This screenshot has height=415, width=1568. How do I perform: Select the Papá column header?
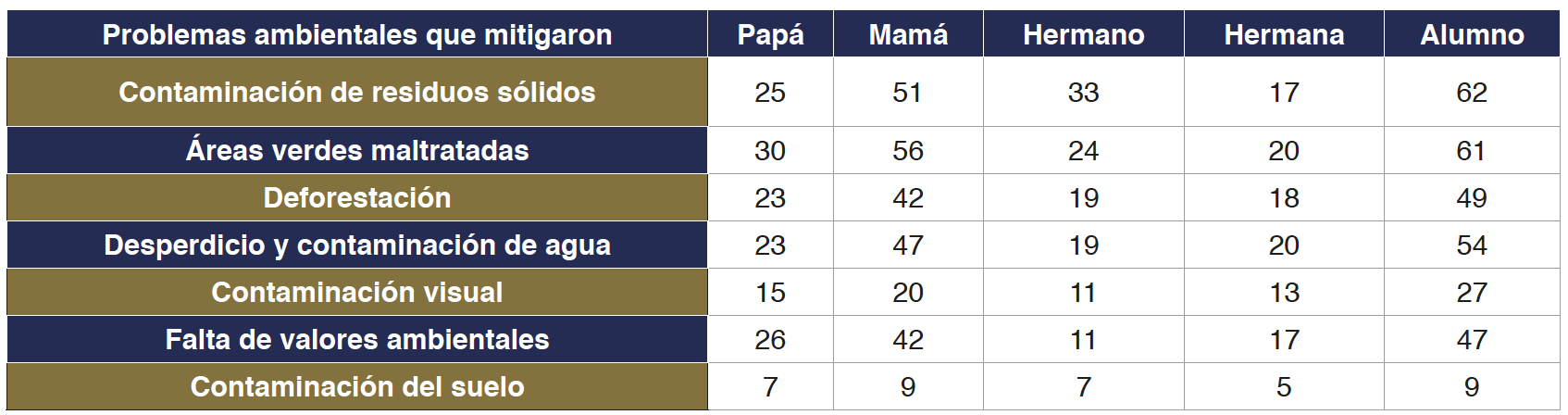(770, 35)
